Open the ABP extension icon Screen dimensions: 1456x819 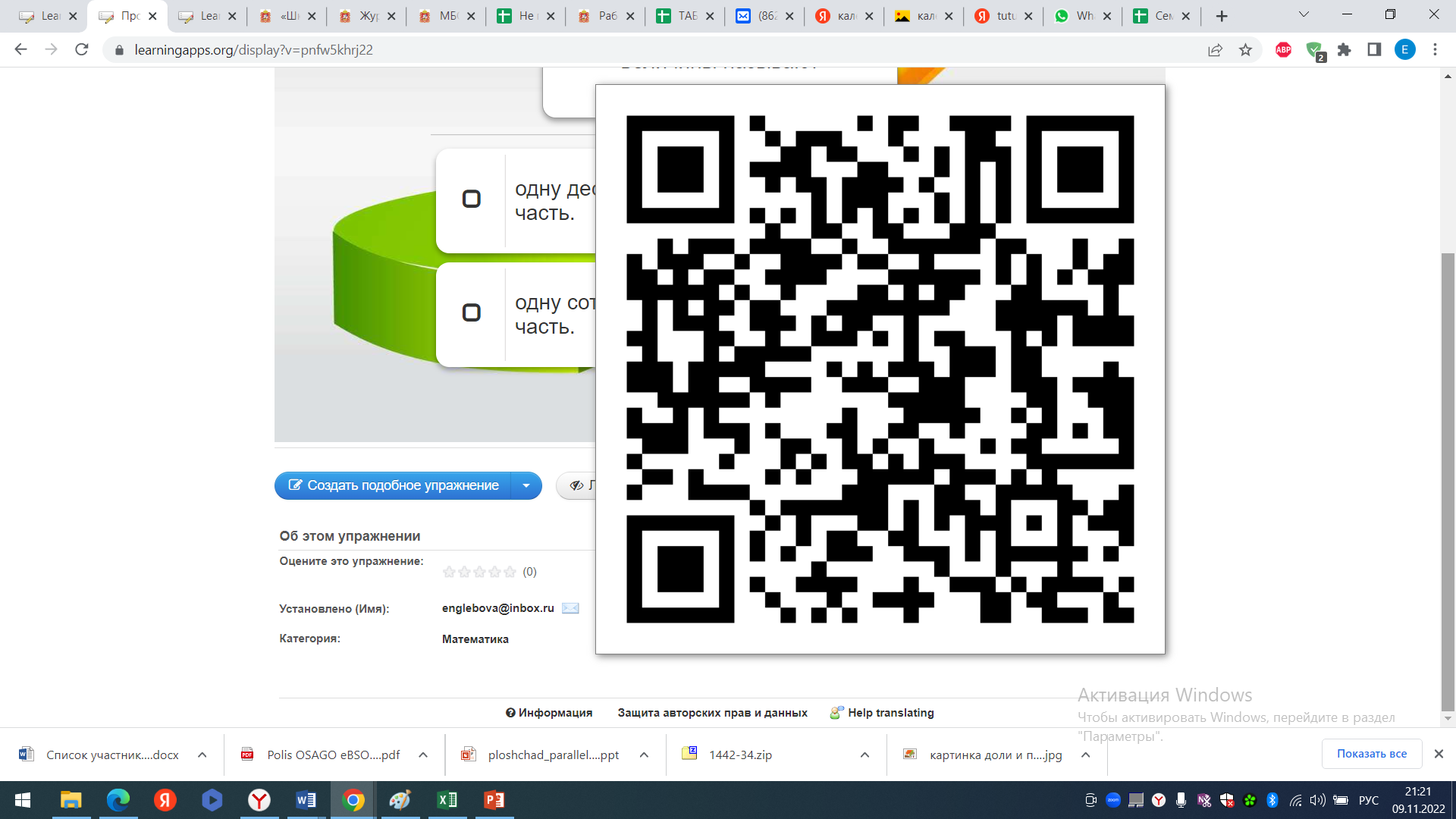[x=1283, y=50]
